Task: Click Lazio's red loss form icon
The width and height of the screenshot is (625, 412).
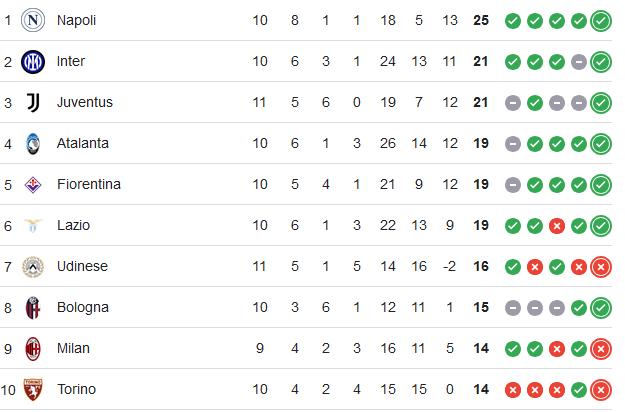Action: [x=557, y=226]
